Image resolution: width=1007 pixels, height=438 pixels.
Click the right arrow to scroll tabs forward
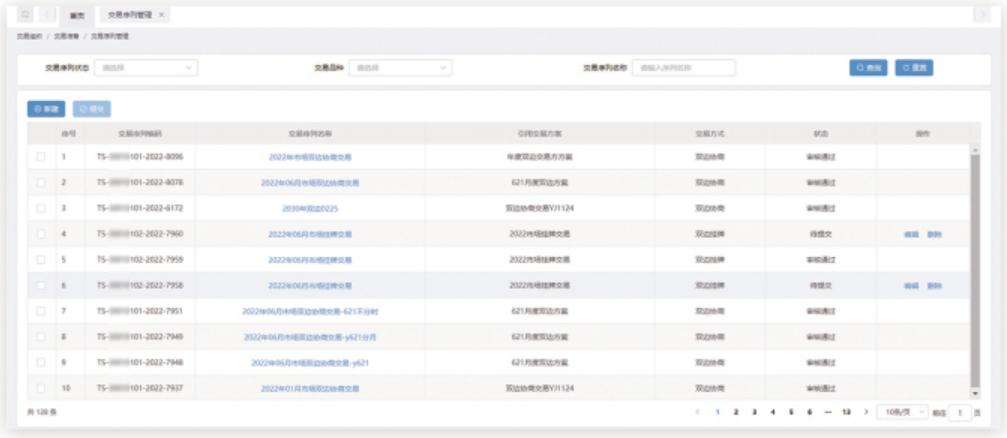982,15
